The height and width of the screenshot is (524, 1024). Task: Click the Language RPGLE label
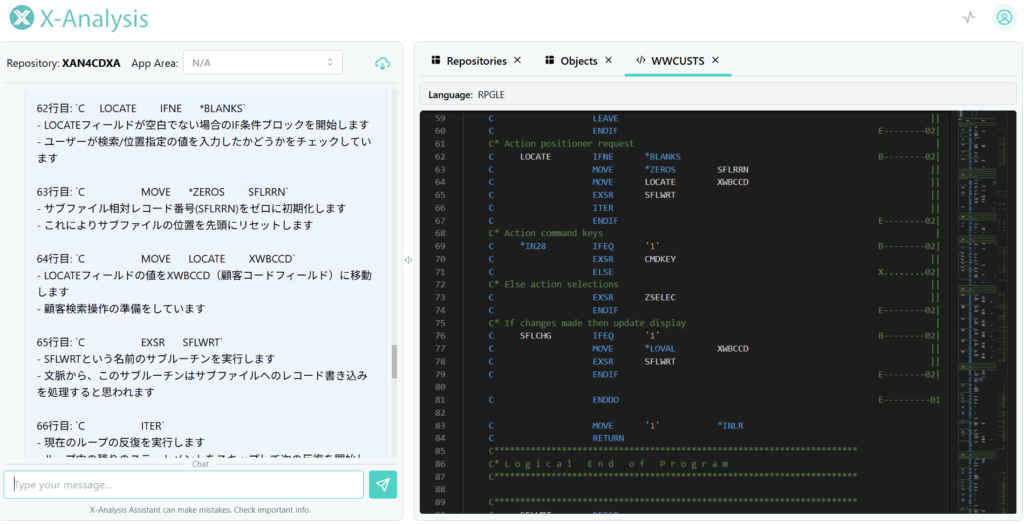[x=466, y=95]
